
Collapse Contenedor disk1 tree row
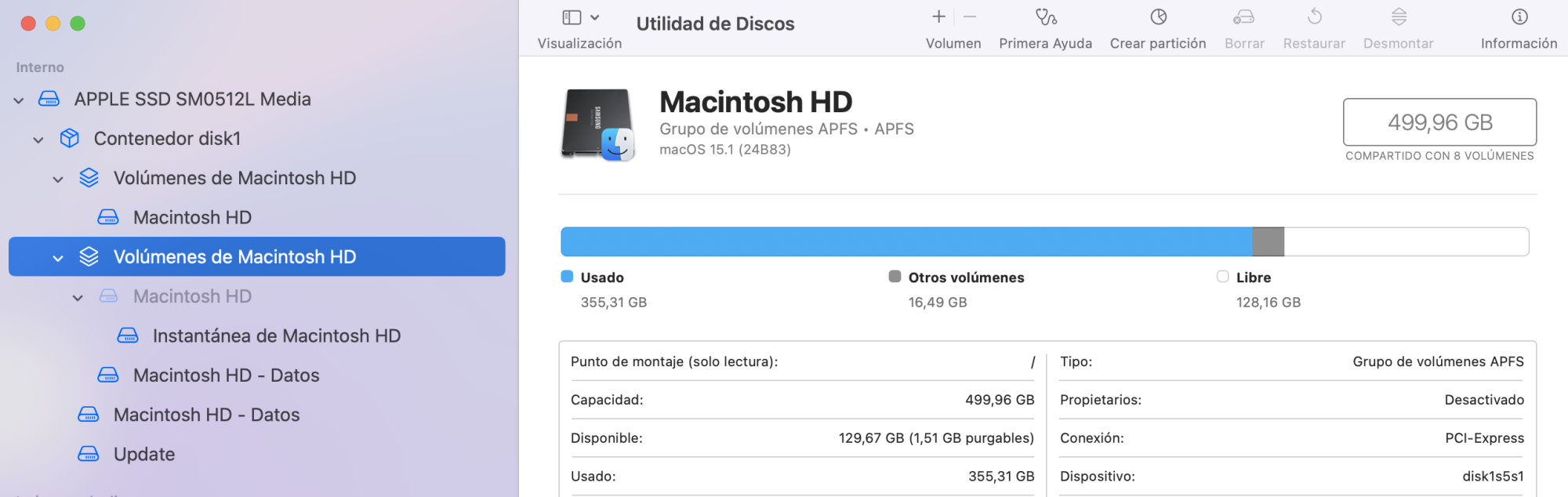tap(38, 140)
